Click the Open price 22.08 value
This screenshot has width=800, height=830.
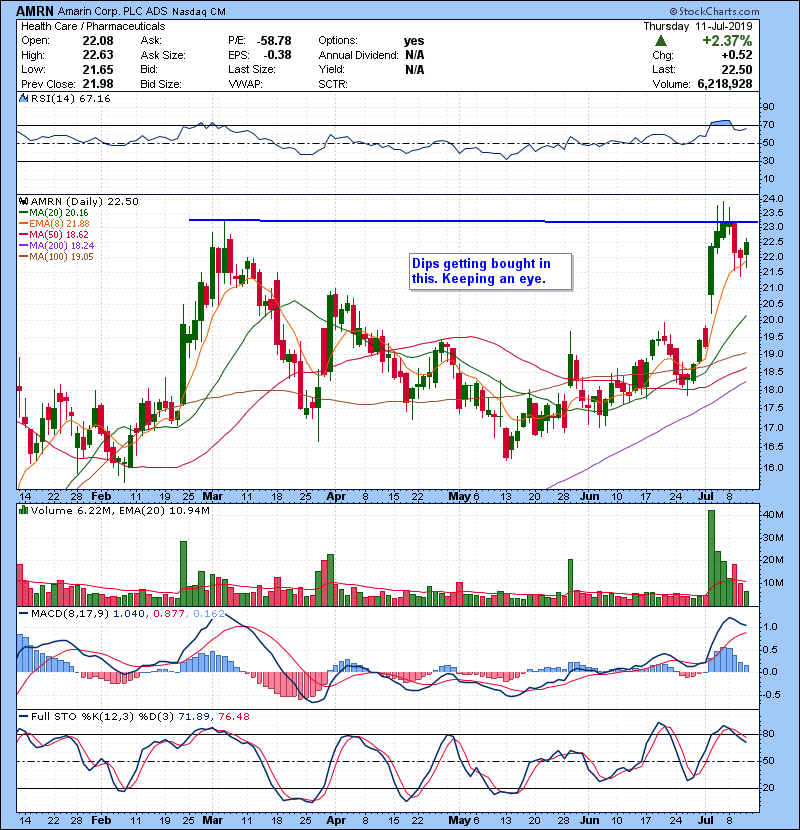(x=97, y=41)
